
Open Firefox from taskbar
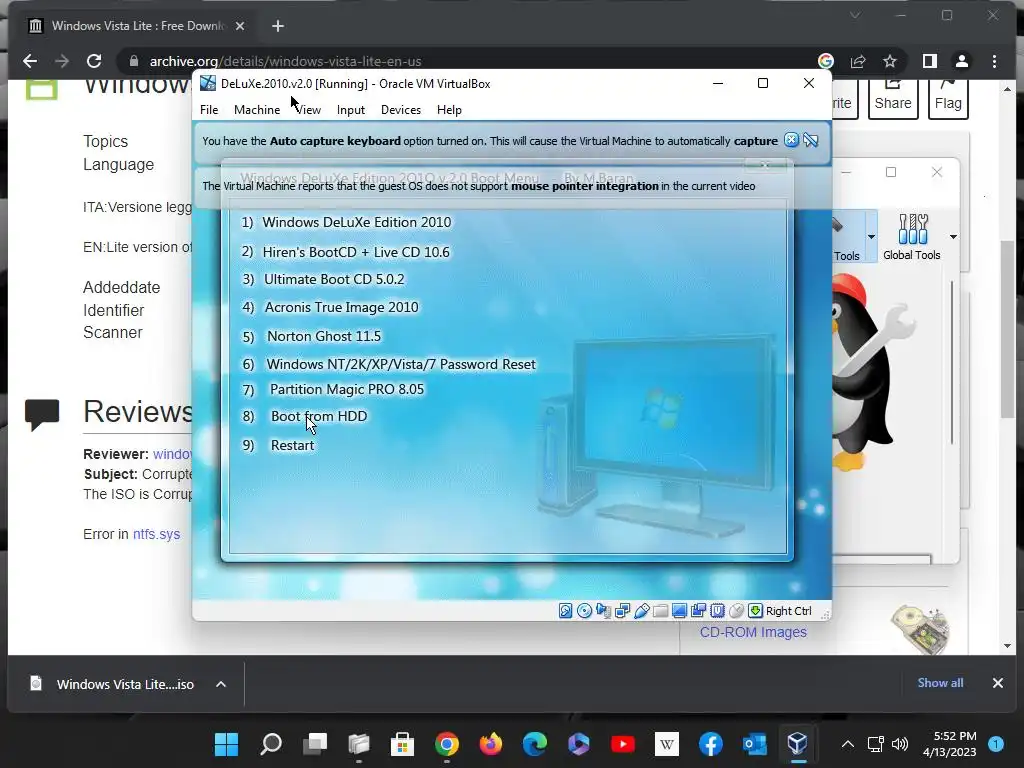click(490, 744)
